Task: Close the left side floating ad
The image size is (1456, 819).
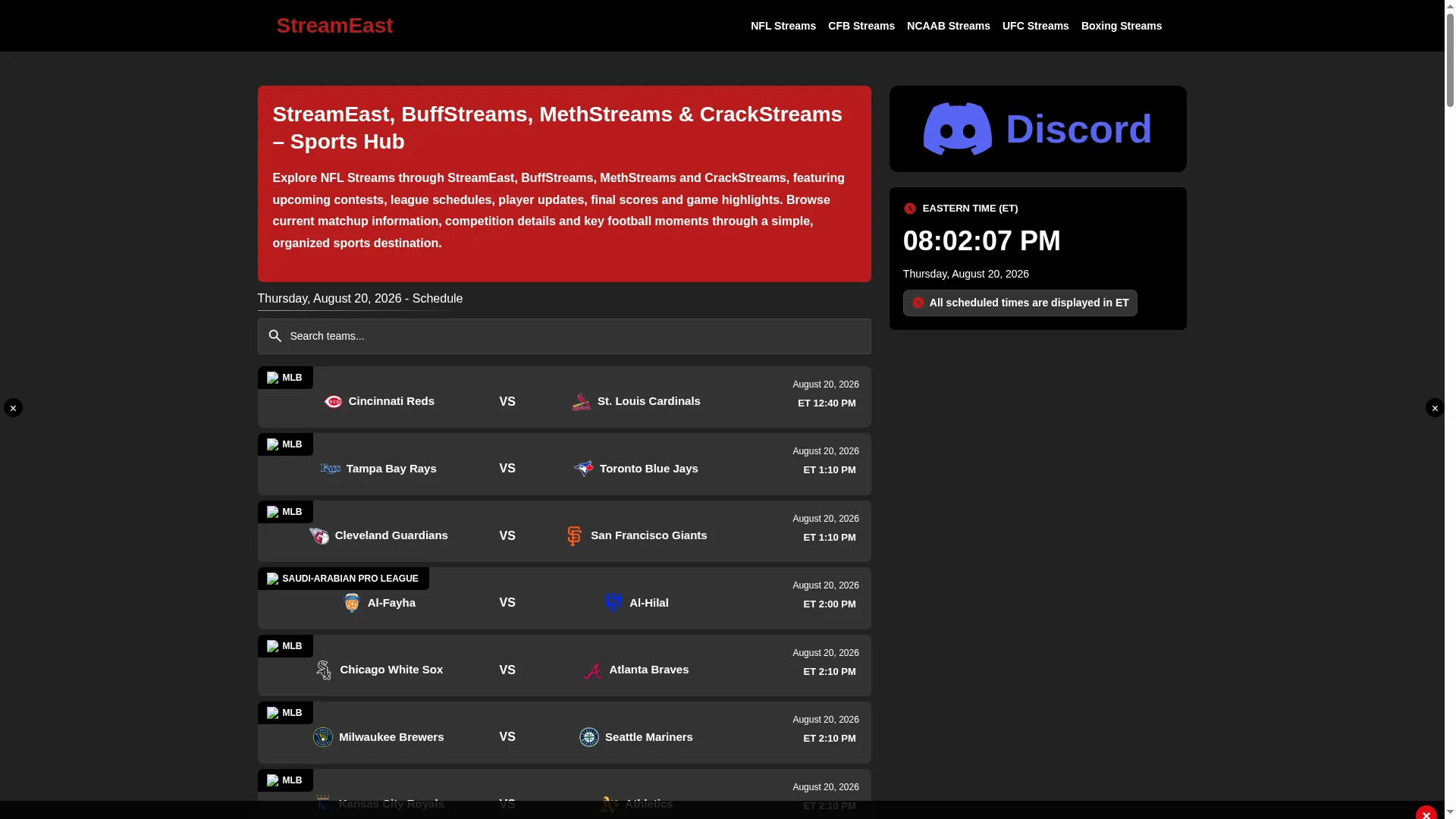Action: pos(13,408)
